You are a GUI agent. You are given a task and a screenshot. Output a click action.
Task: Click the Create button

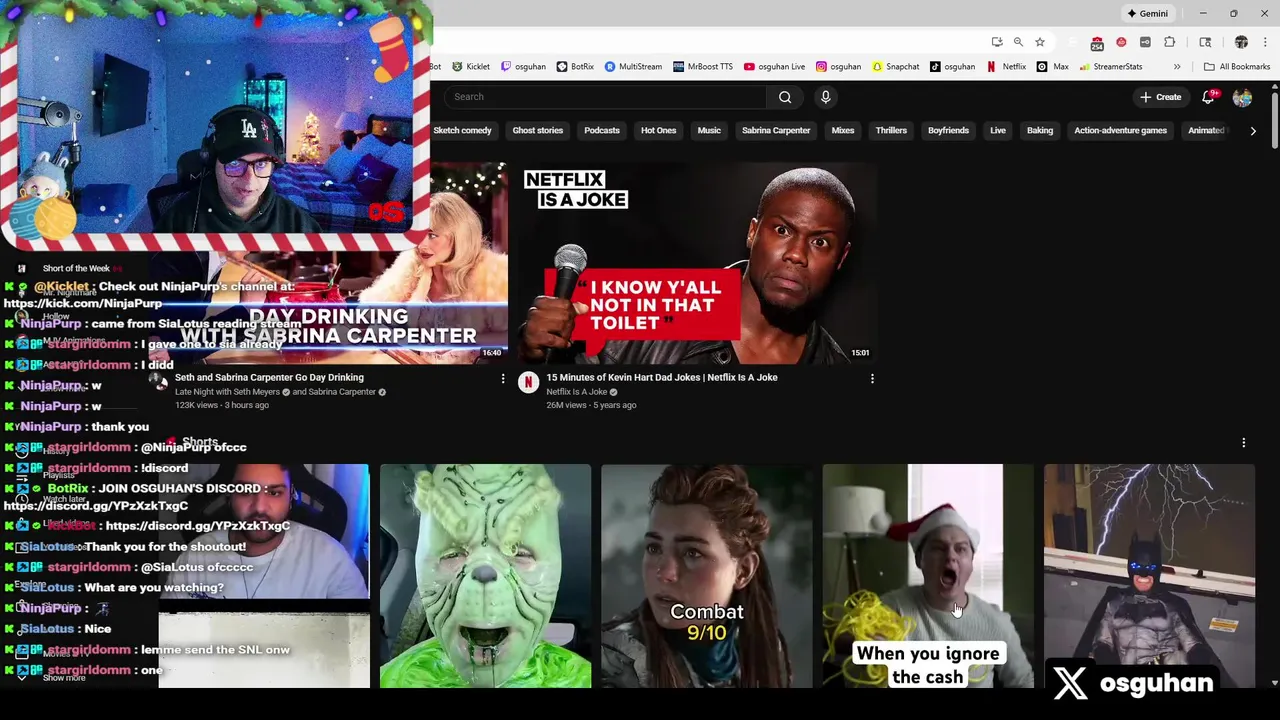coord(1161,97)
